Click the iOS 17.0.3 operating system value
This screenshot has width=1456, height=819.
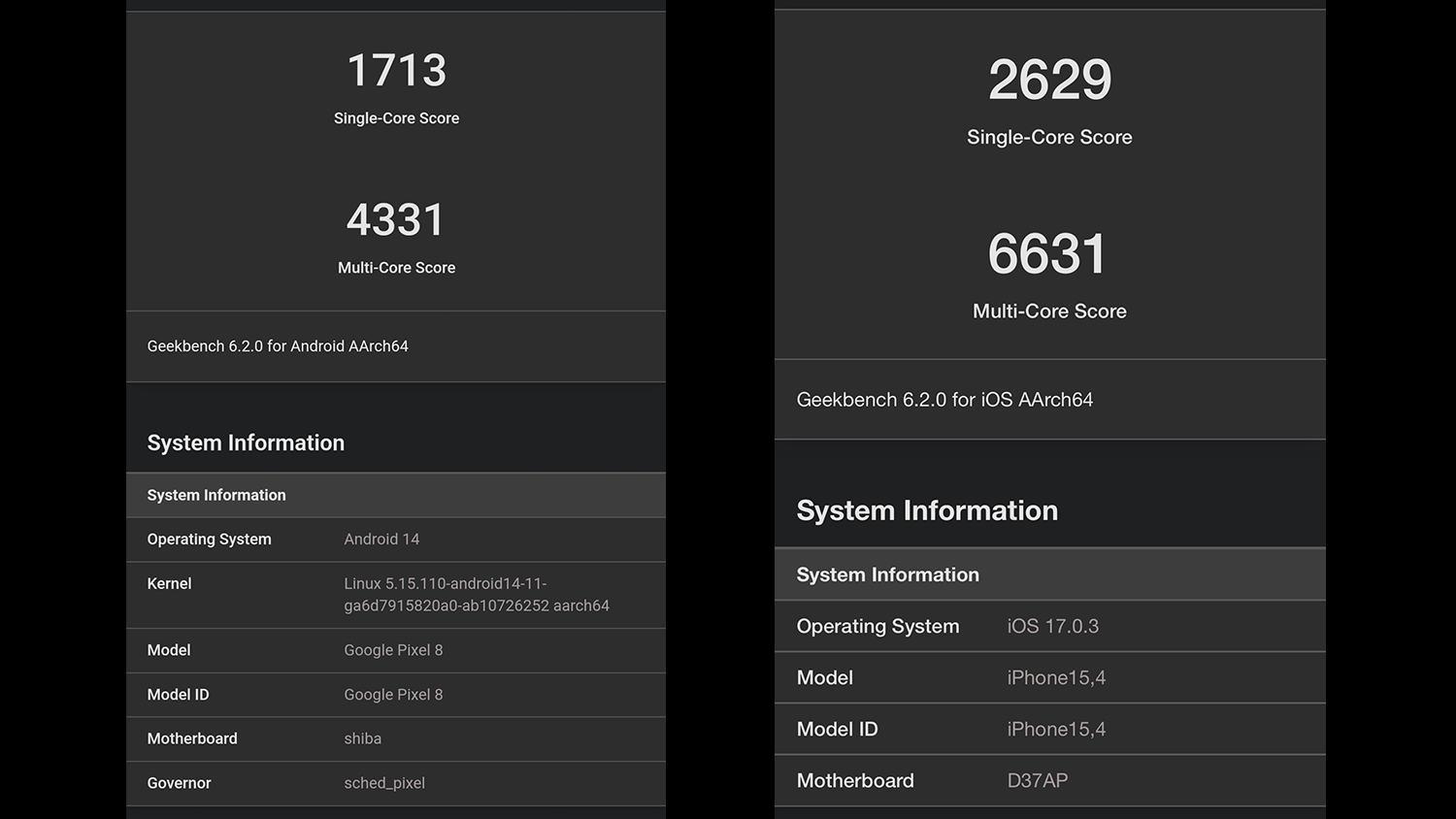click(x=1052, y=627)
